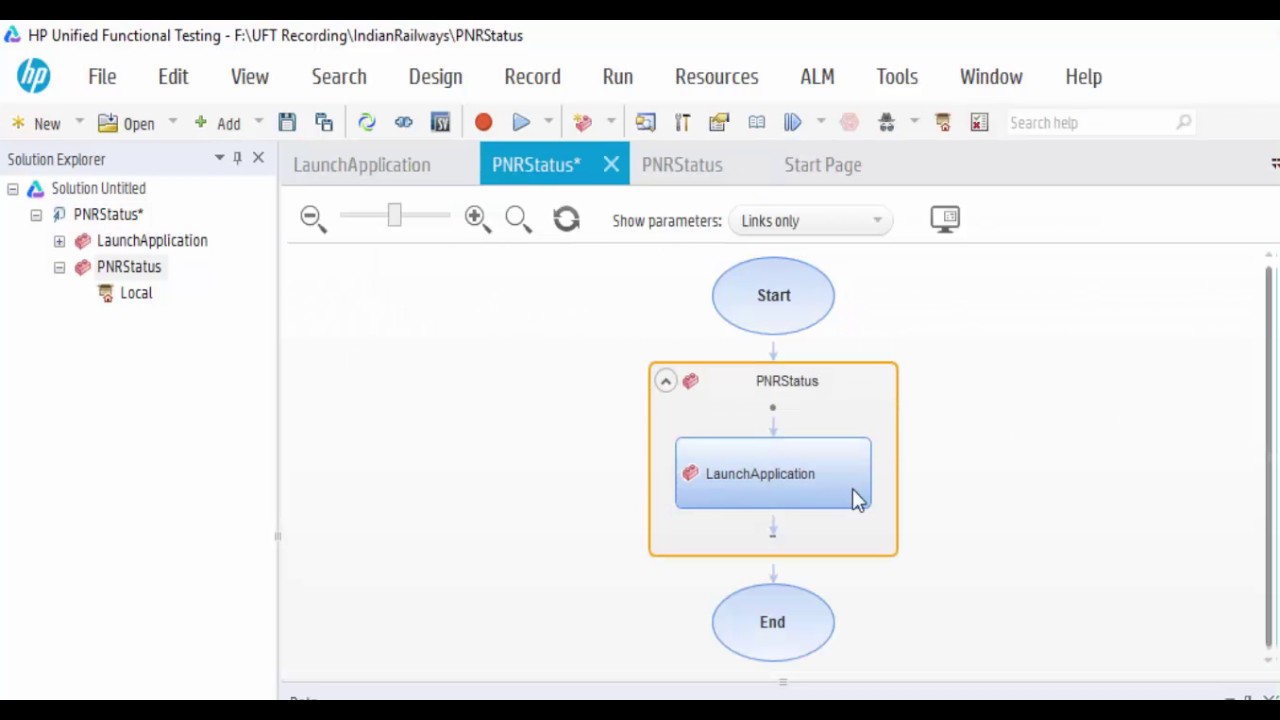
Task: Open the Window menu
Action: [991, 77]
